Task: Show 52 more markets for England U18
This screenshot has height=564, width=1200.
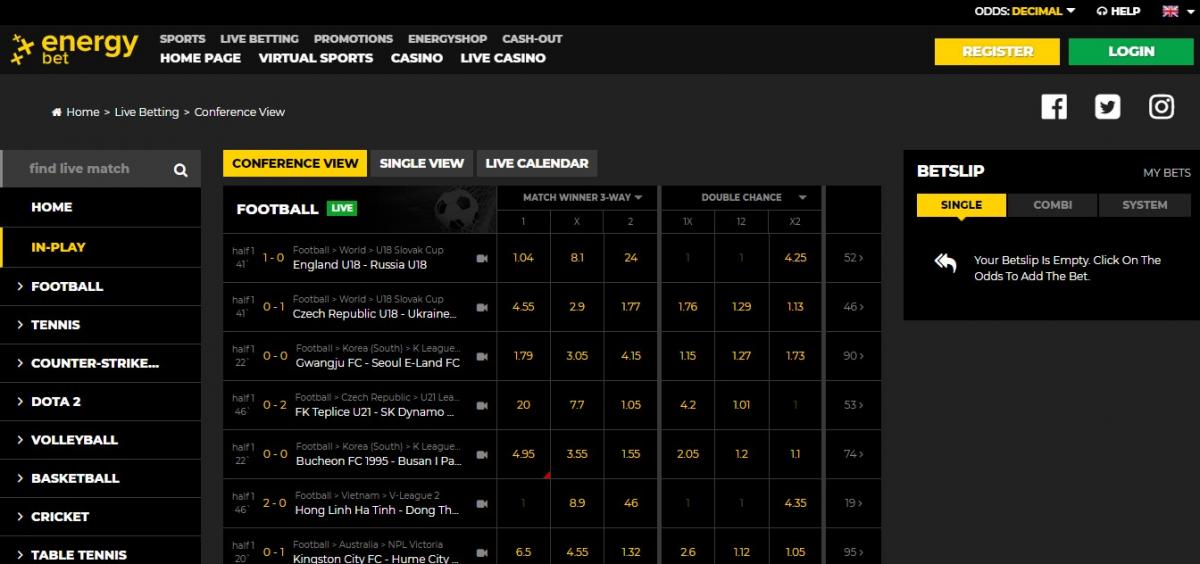Action: click(x=853, y=258)
